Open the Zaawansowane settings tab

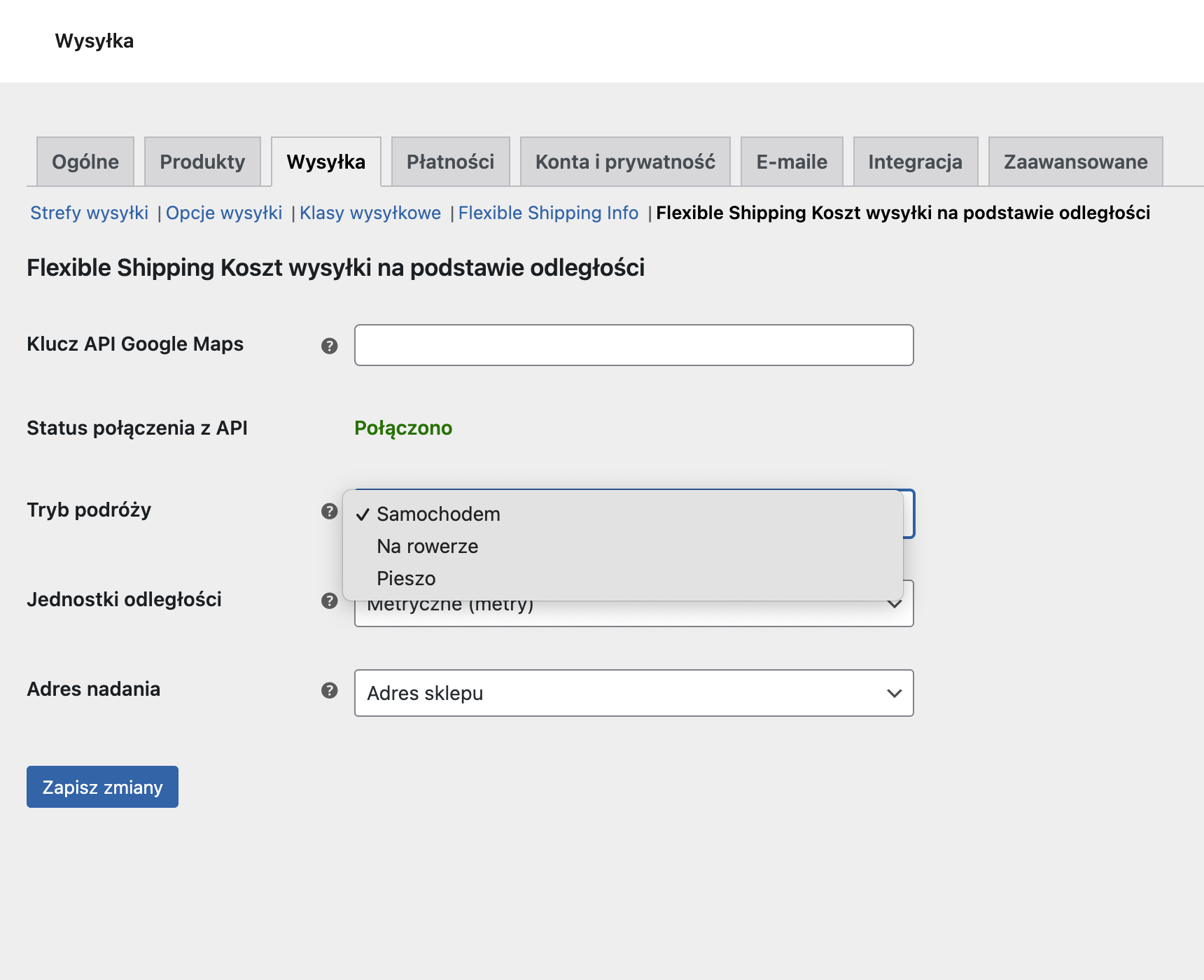point(1075,162)
